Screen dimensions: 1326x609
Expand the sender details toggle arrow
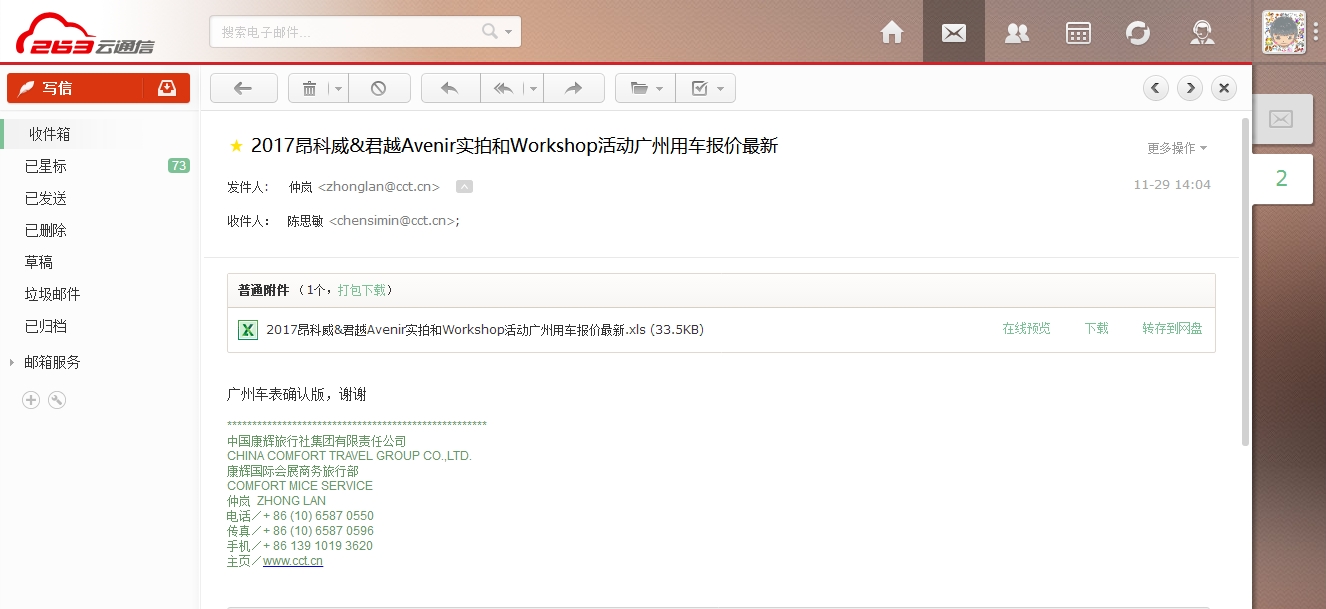(x=464, y=186)
